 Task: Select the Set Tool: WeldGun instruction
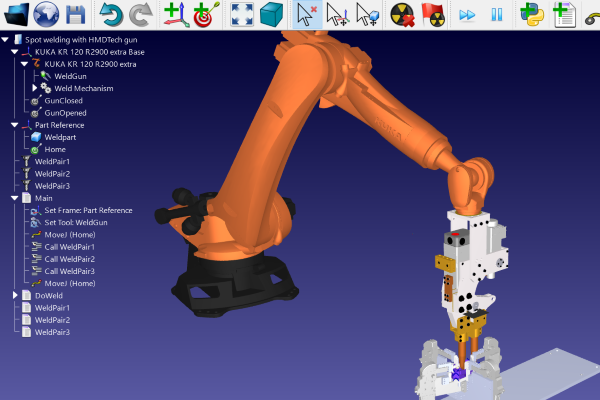74,222
